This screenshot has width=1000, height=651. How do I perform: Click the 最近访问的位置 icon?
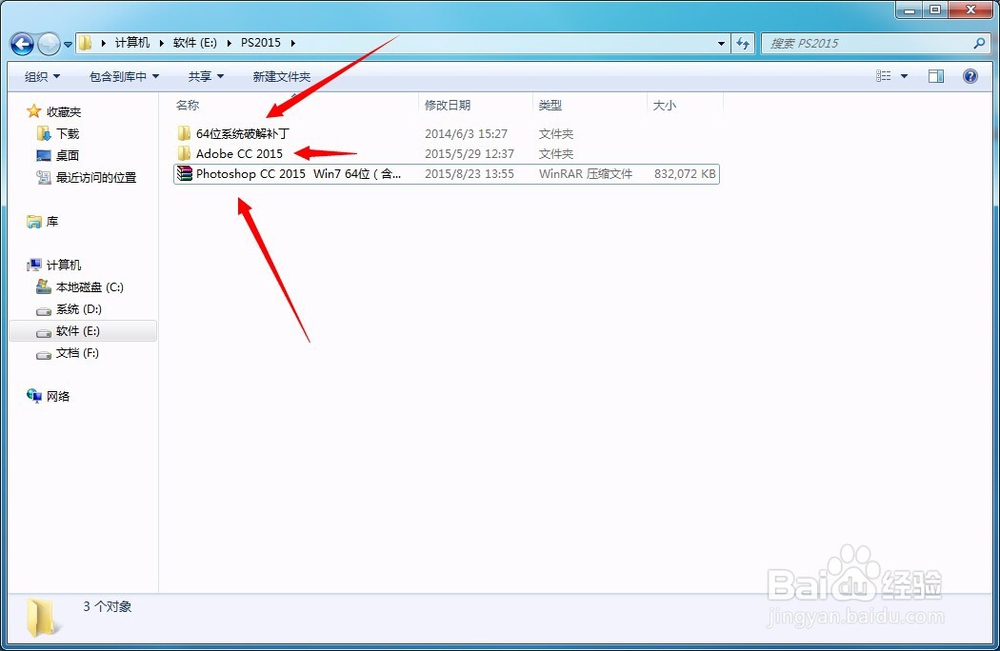pos(43,177)
